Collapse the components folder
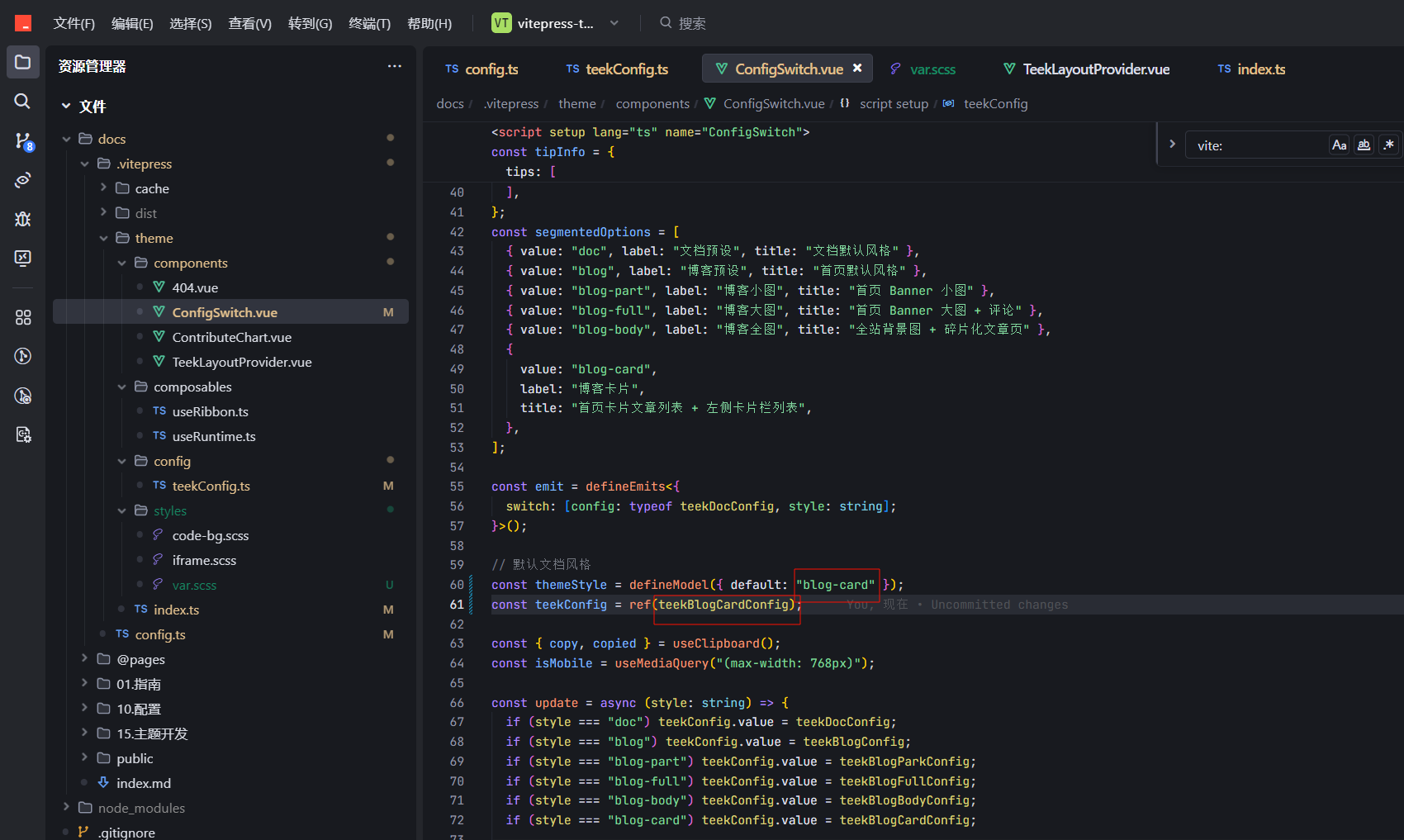Image resolution: width=1404 pixels, height=840 pixels. click(x=121, y=263)
